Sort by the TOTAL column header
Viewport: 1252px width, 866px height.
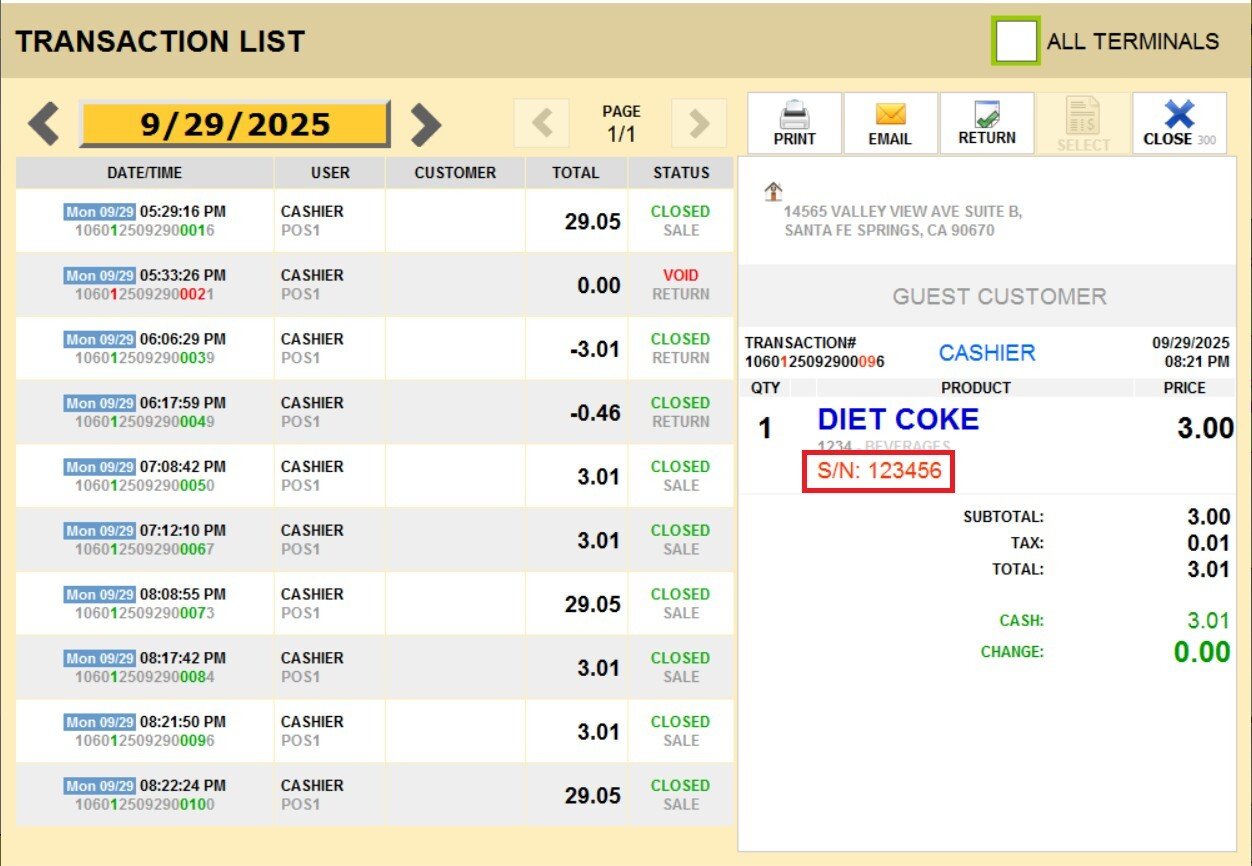point(575,172)
